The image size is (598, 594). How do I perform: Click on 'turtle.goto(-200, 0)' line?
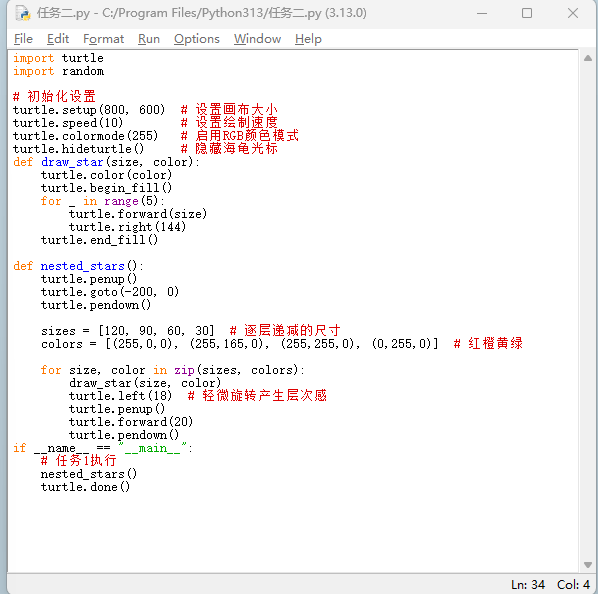pyautogui.click(x=110, y=292)
